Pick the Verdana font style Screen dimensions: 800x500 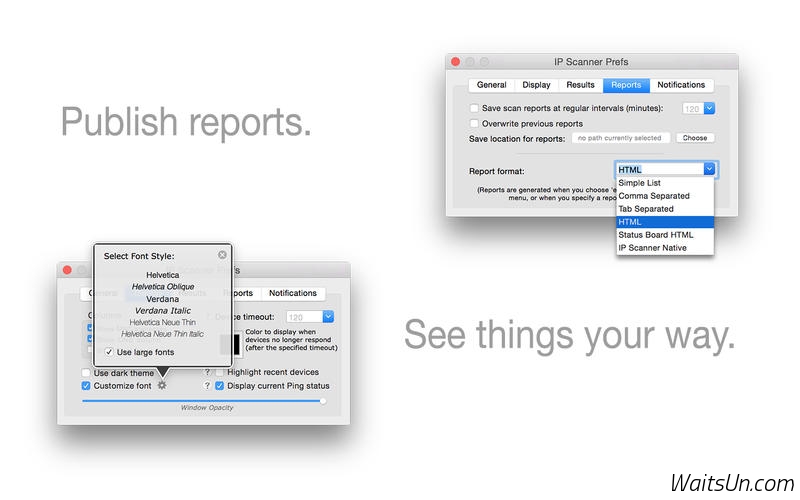[163, 299]
